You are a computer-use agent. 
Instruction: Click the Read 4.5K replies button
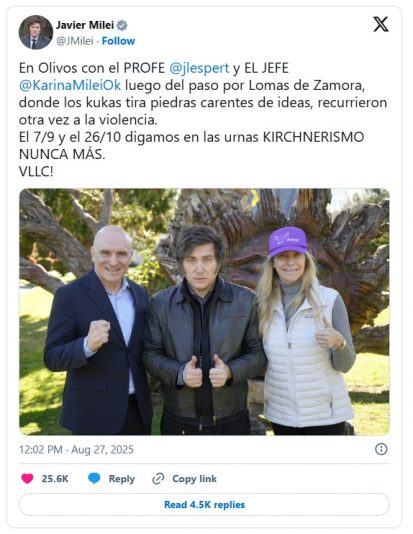pyautogui.click(x=204, y=504)
